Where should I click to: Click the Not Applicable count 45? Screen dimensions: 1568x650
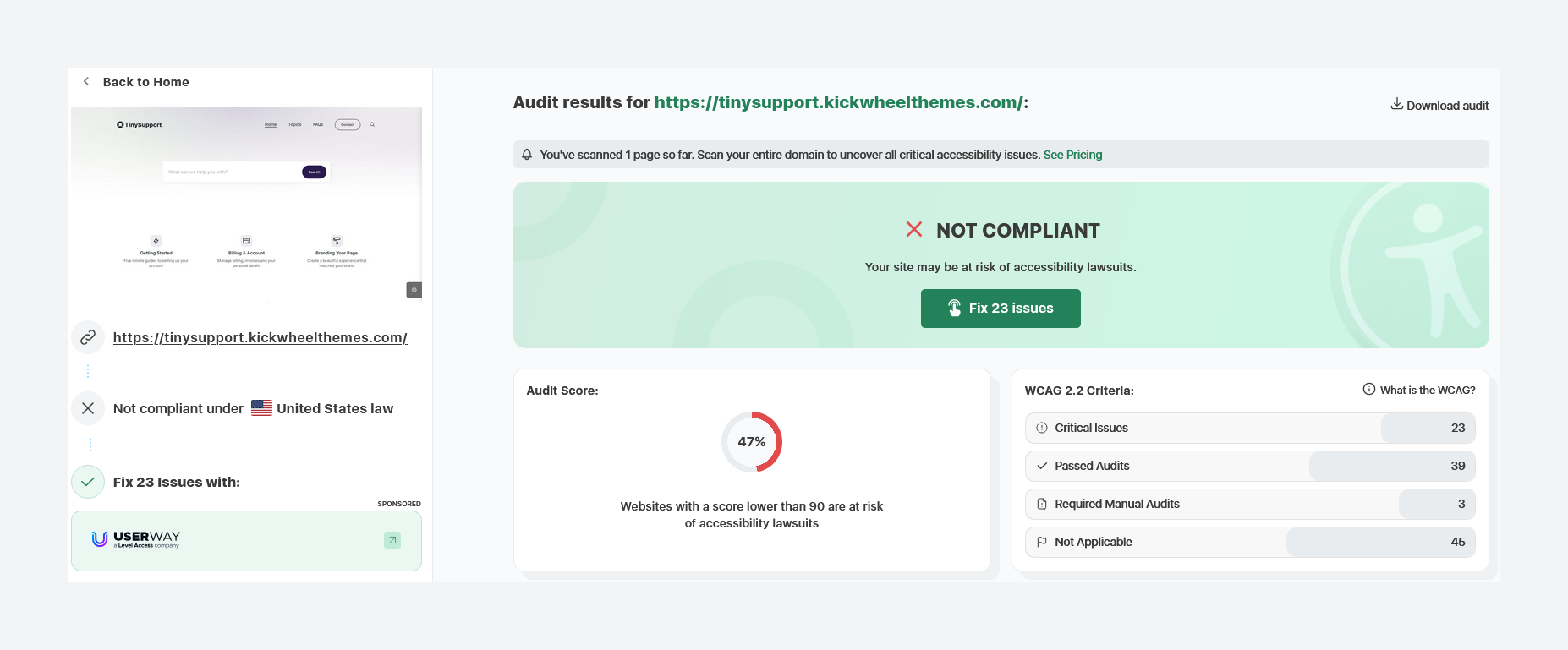1458,542
